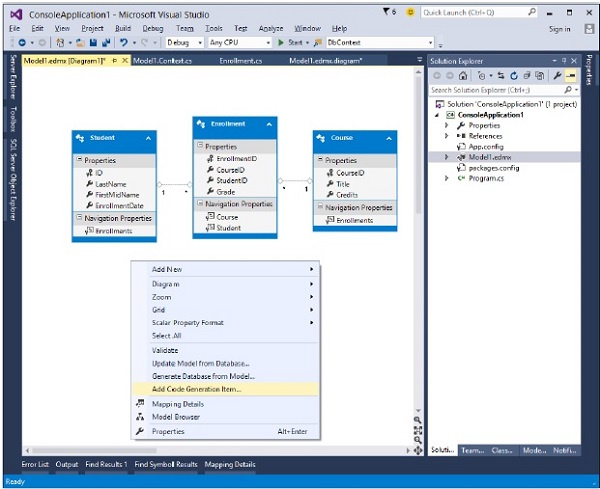Click the New Project toolbar icon
The width and height of the screenshot is (600, 489).
(60, 42)
